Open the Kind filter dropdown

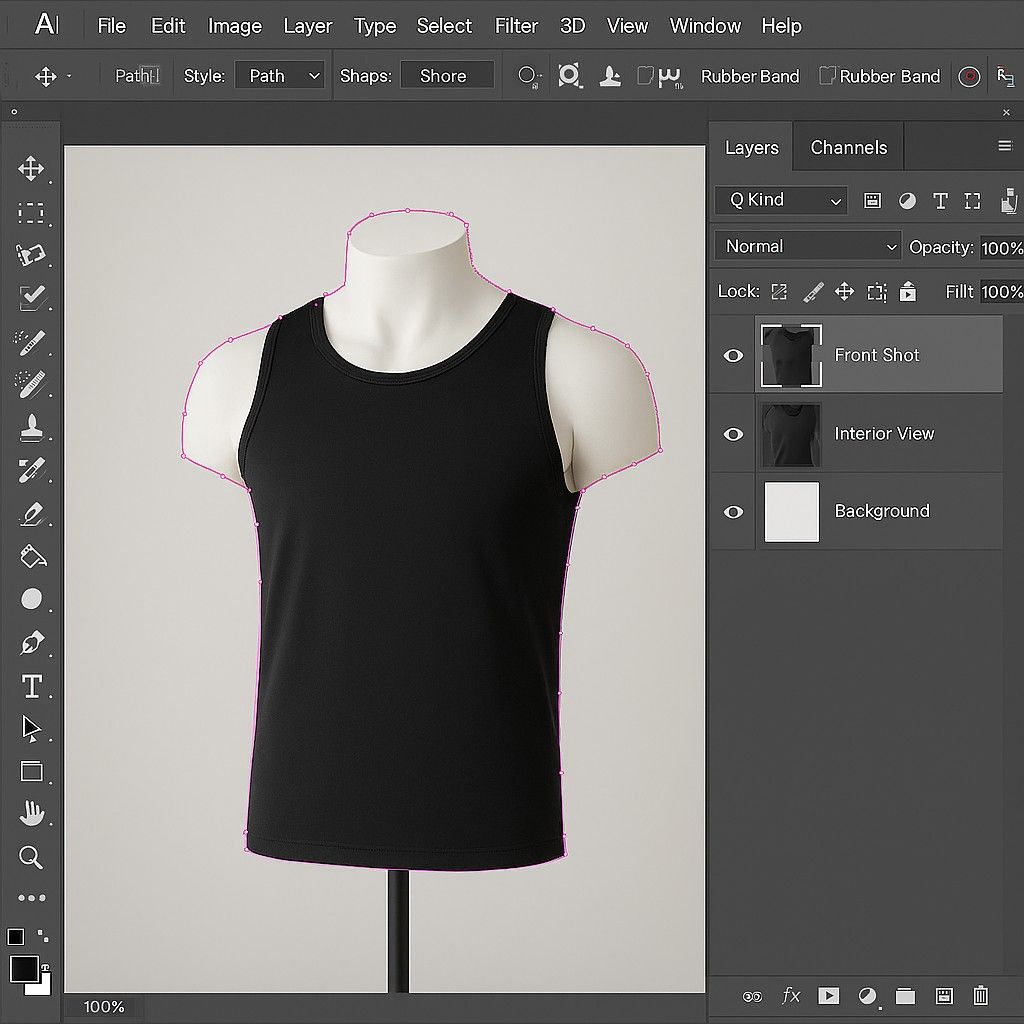pyautogui.click(x=781, y=200)
